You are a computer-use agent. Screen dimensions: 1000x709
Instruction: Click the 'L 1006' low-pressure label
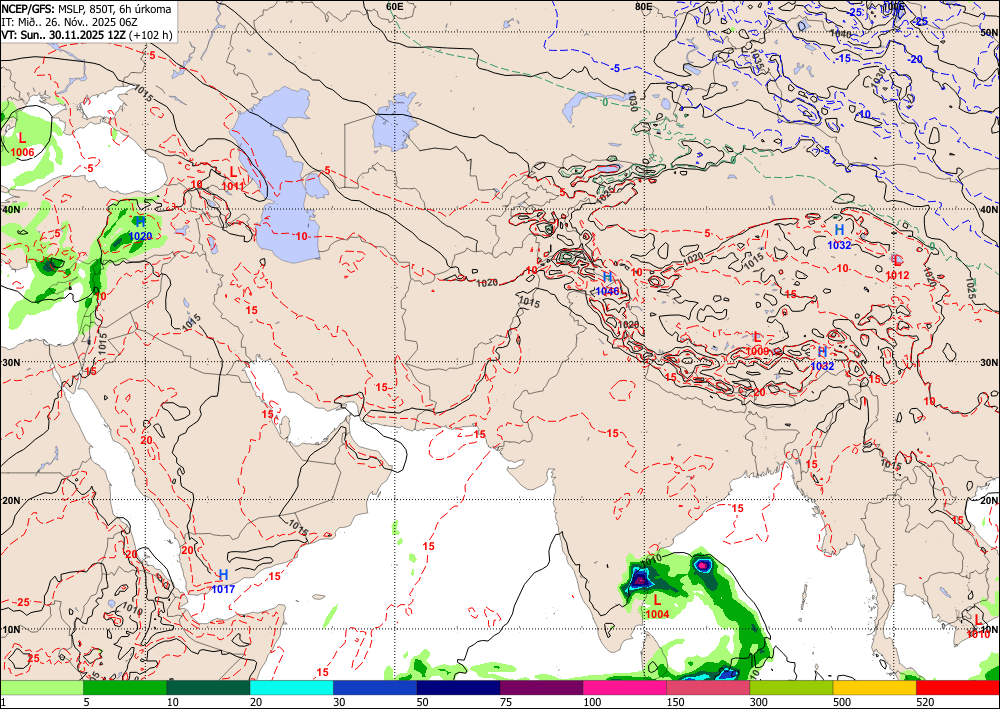22,145
